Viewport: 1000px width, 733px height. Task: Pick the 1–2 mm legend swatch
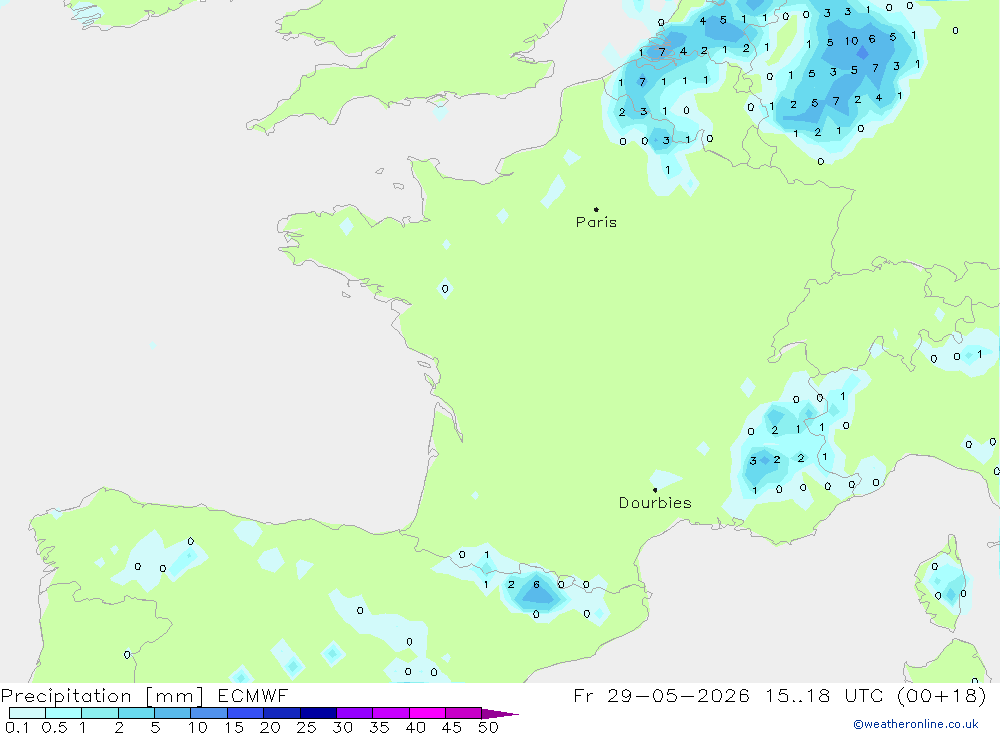point(100,713)
